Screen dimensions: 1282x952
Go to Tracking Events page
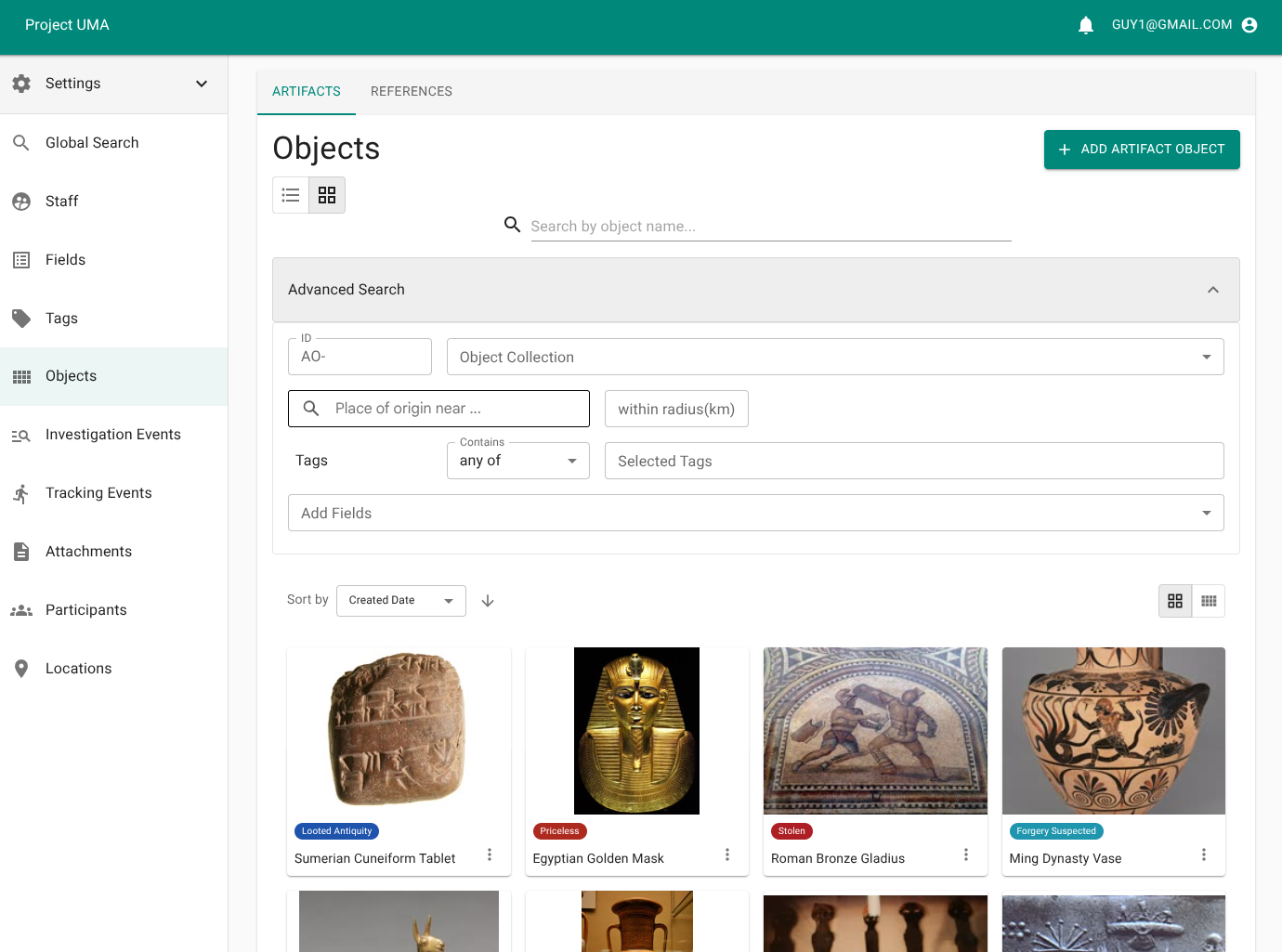[x=113, y=493]
